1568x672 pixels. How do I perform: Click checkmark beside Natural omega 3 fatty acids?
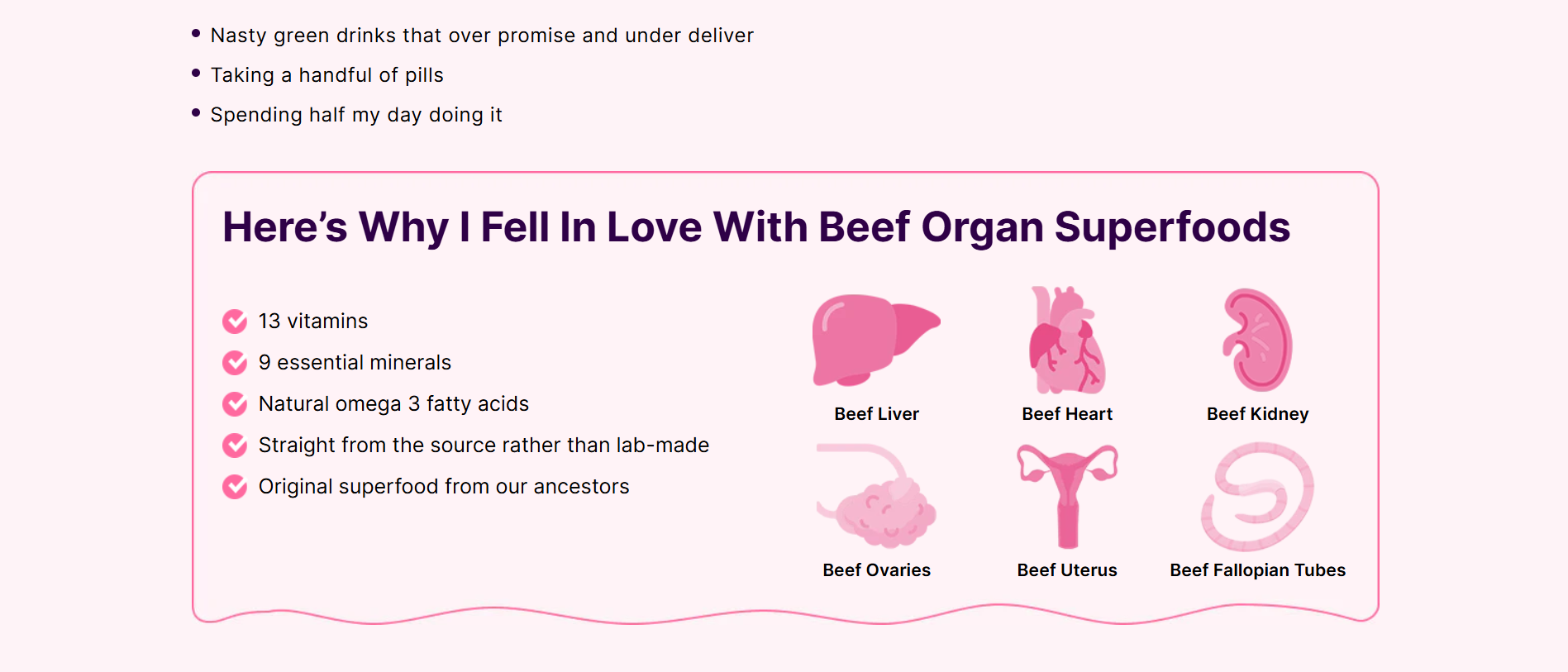click(x=235, y=403)
